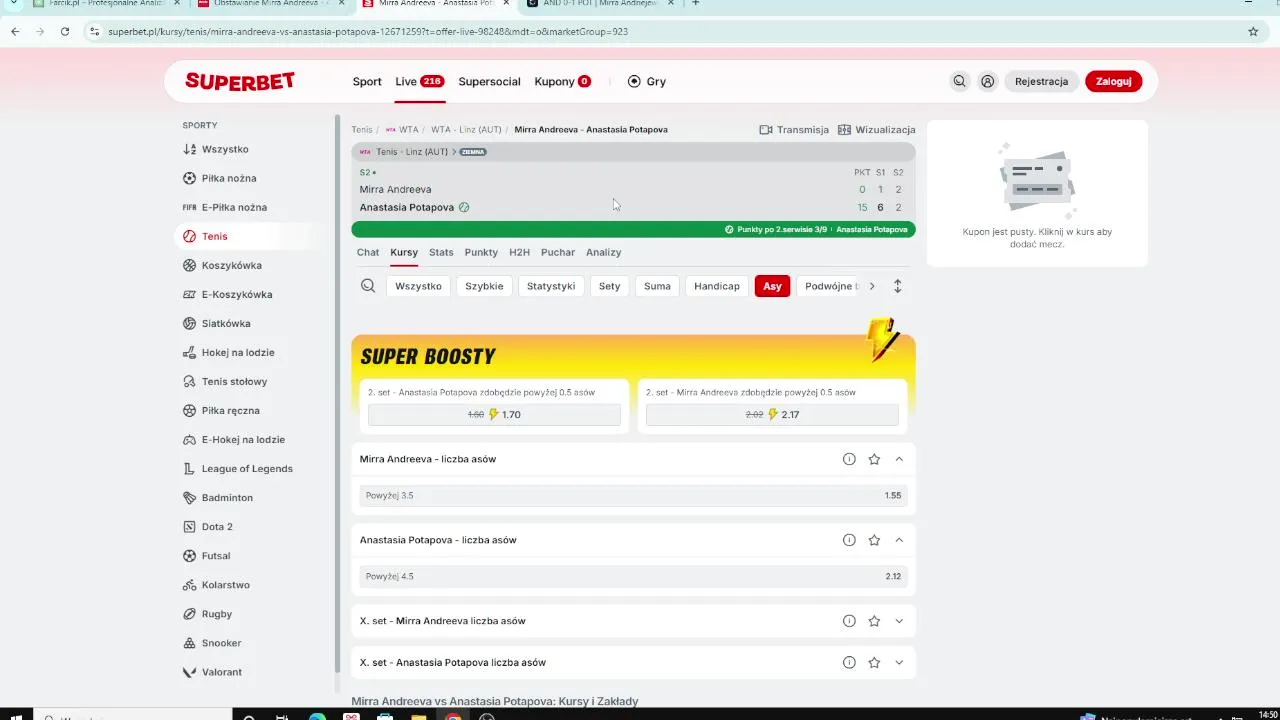The width and height of the screenshot is (1280, 720).
Task: Select E-Piłka nożna in sidebar
Action: [x=225, y=207]
